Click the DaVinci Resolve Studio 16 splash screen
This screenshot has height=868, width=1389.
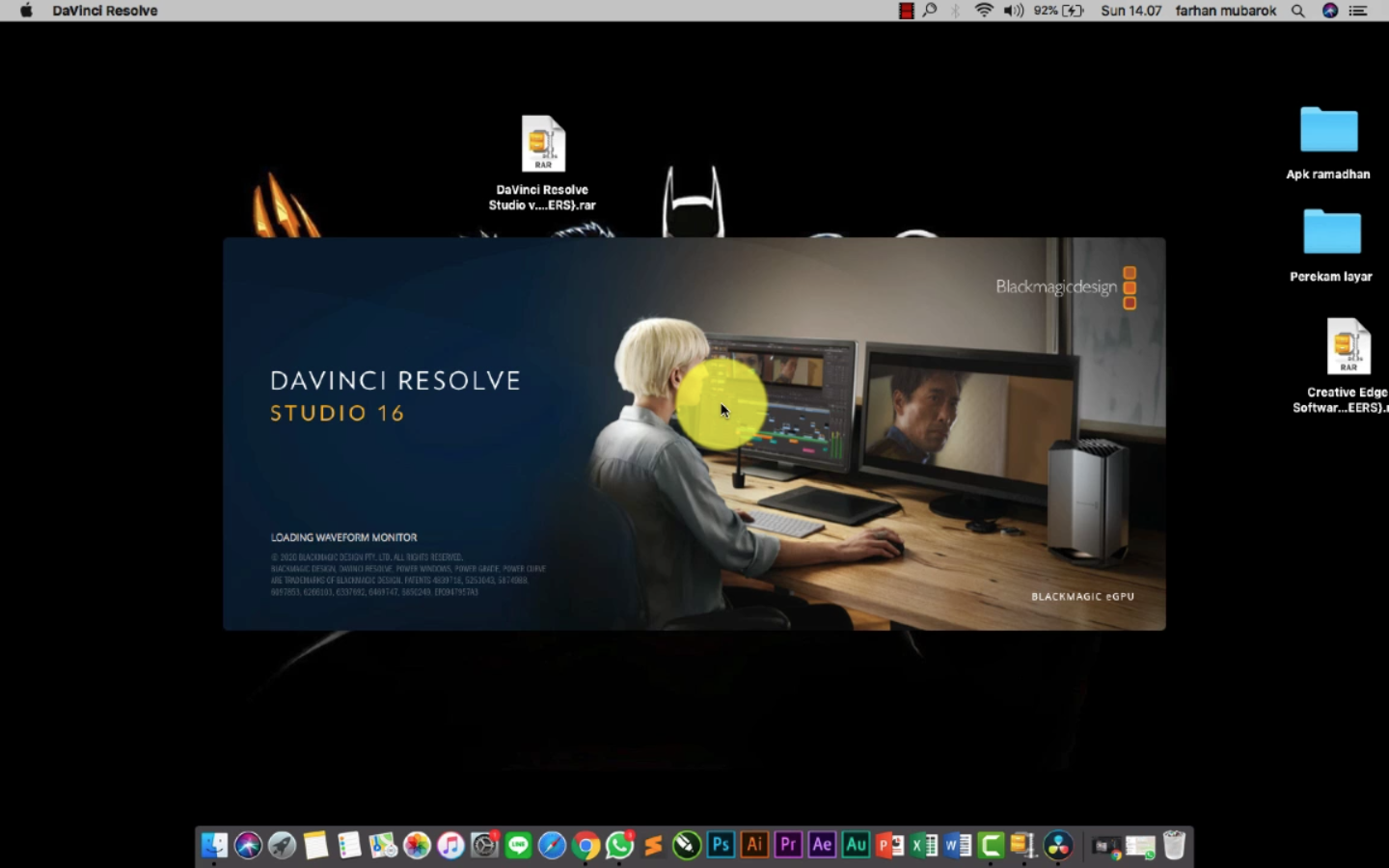[x=694, y=434]
